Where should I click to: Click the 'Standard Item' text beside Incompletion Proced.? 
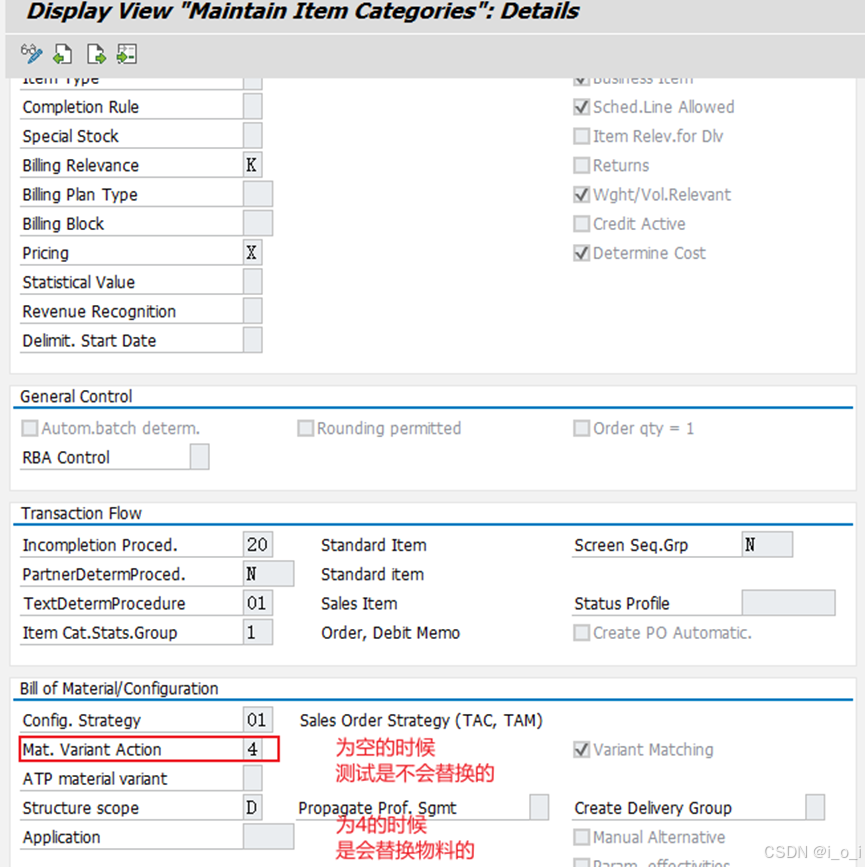click(373, 545)
